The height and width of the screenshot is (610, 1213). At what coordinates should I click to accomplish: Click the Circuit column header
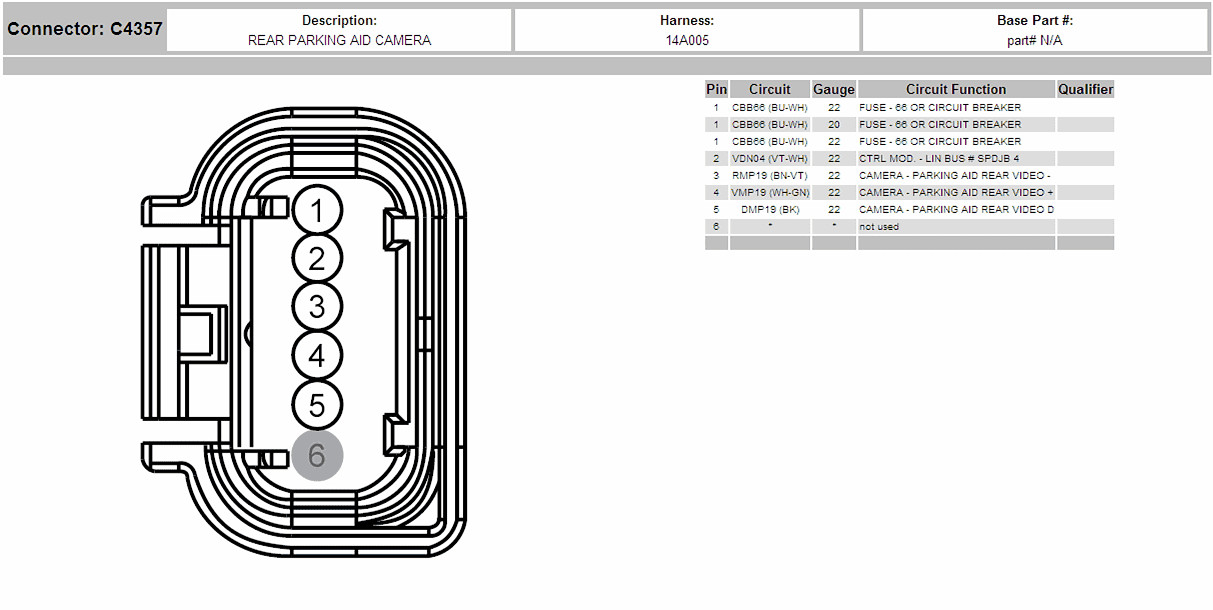(x=770, y=89)
